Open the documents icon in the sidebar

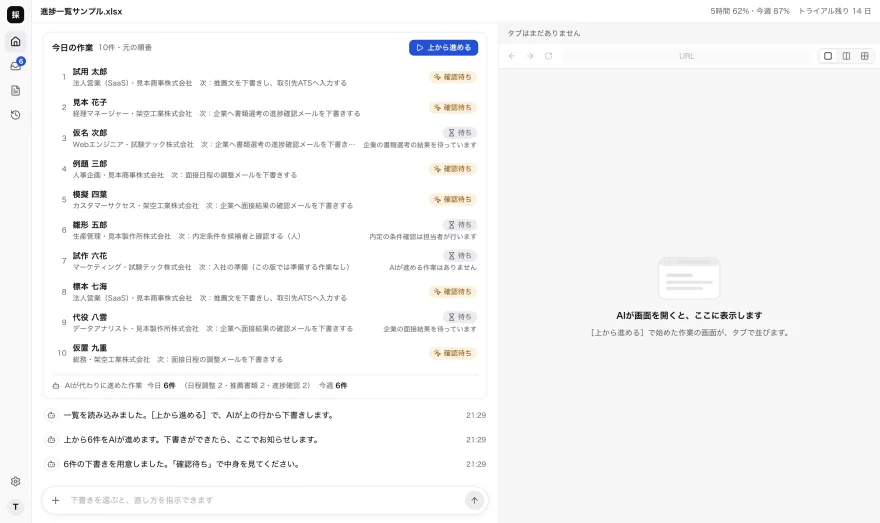pos(16,90)
